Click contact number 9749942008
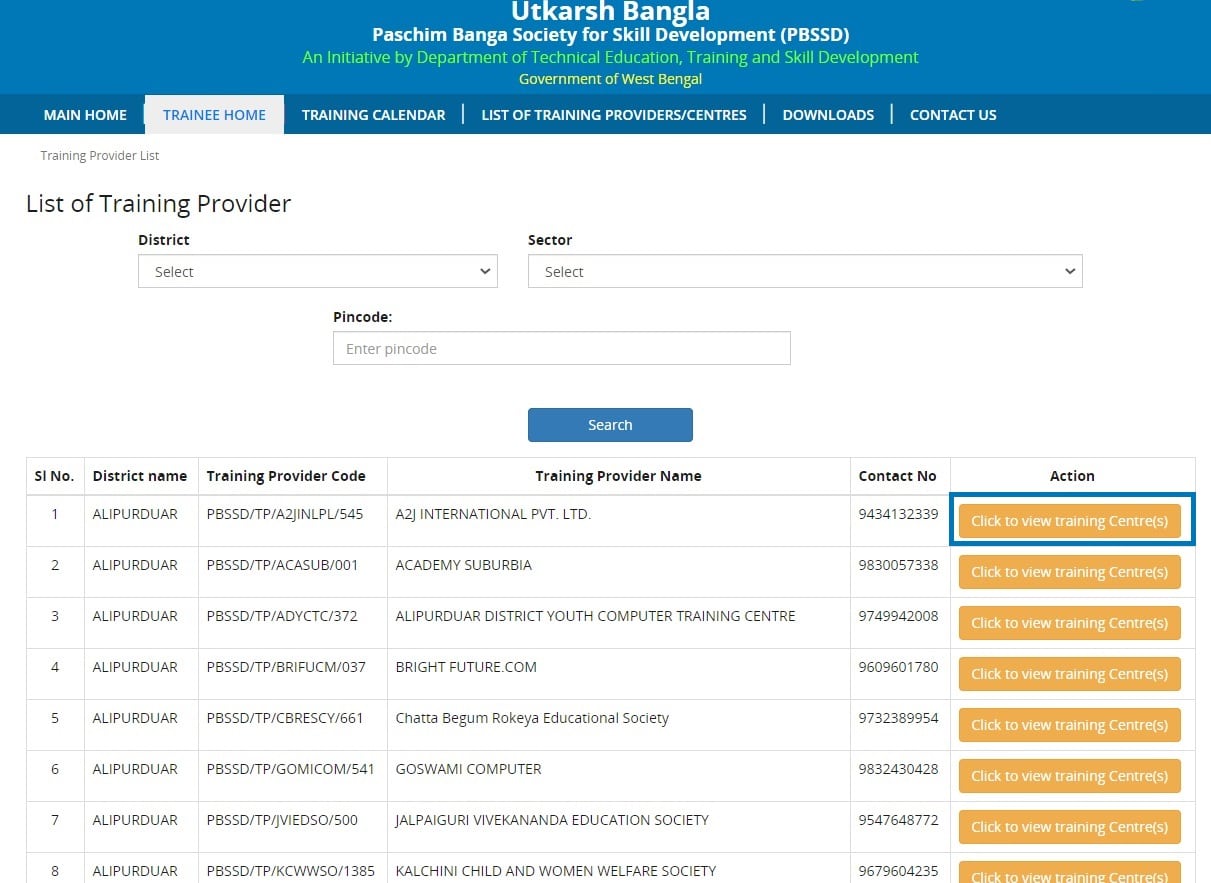This screenshot has width=1211, height=883. (x=898, y=616)
